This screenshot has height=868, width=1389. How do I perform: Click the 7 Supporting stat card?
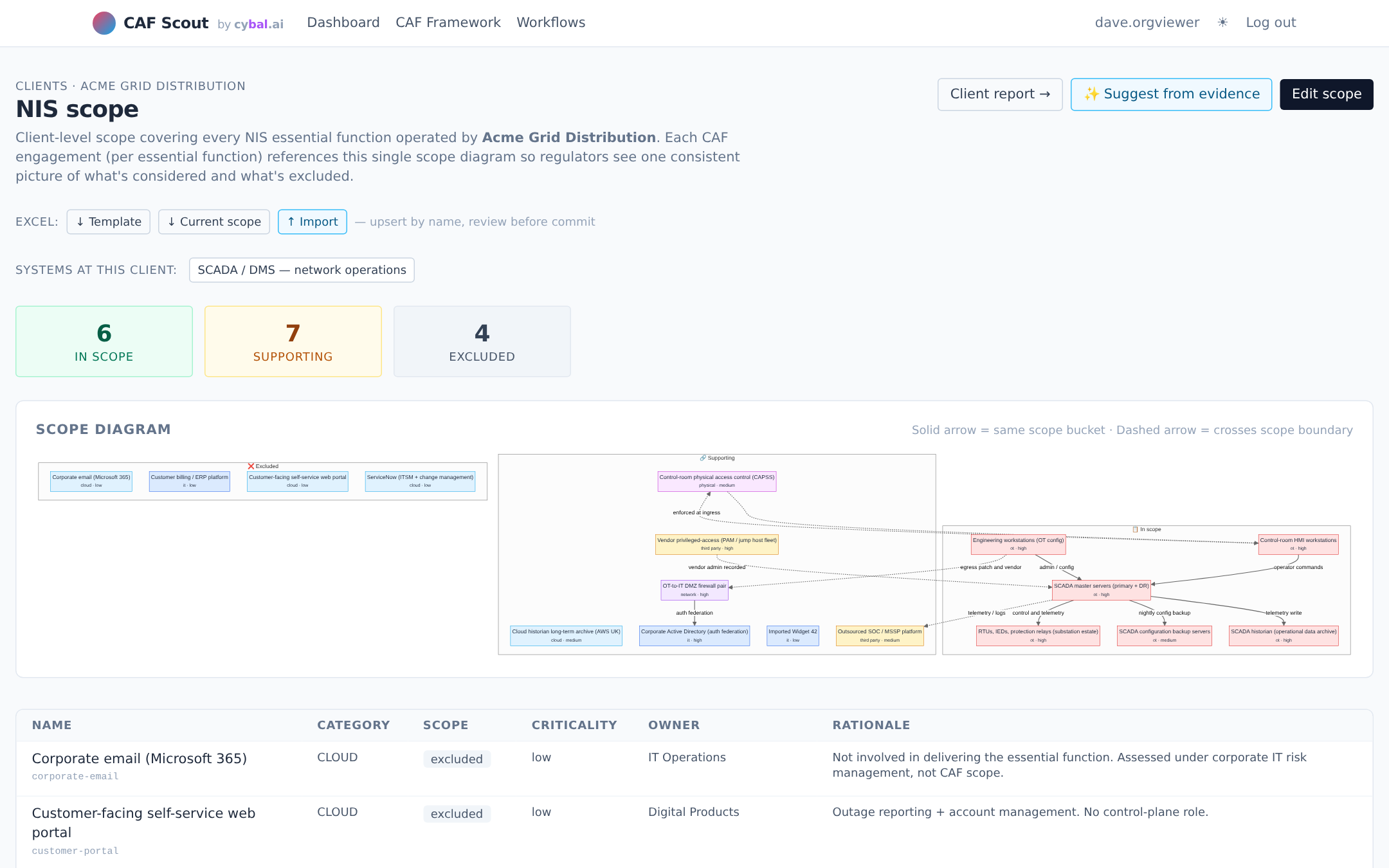tap(293, 341)
